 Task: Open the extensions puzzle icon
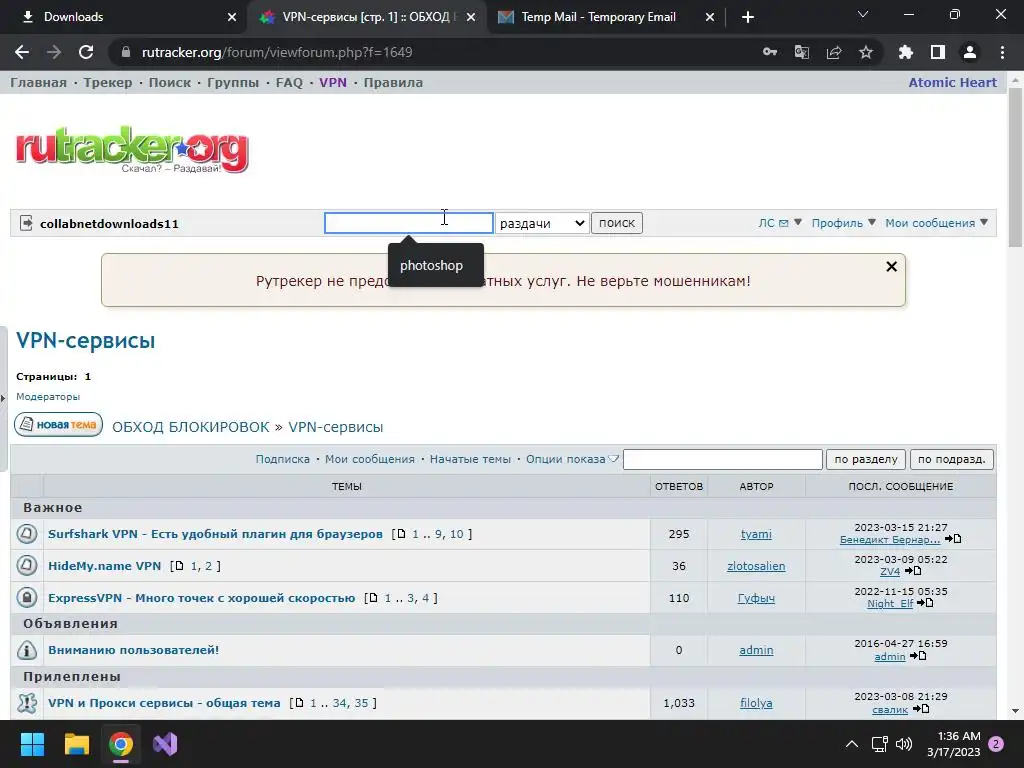click(x=906, y=52)
